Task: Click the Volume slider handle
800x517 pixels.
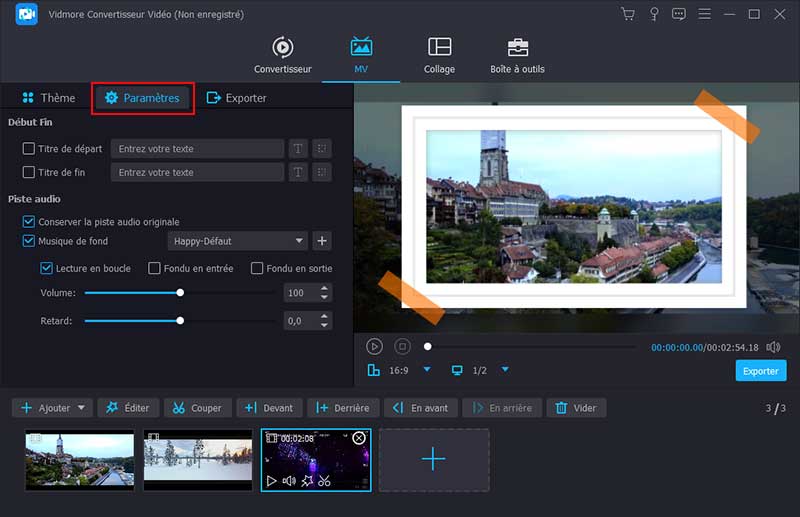Action: point(180,293)
